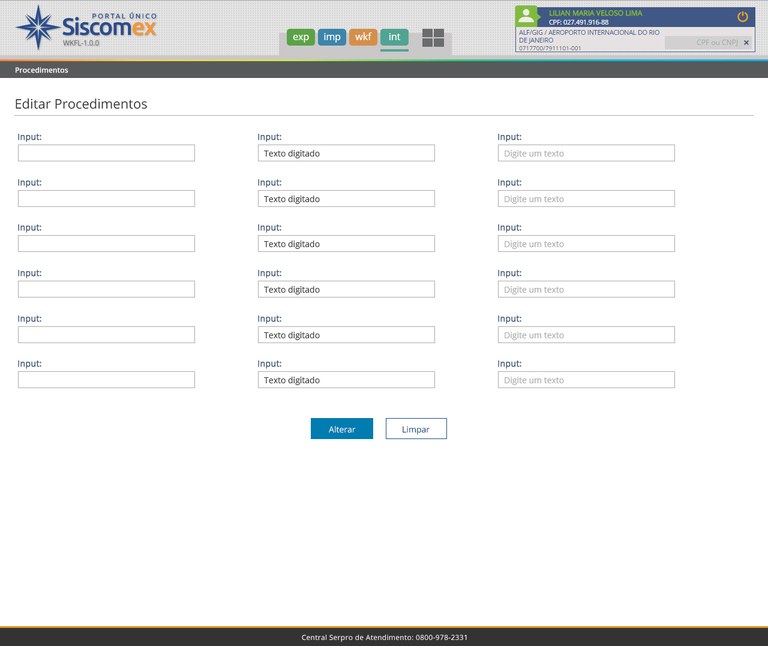Click the first 'Digite um texto' placeholder field

(586, 153)
